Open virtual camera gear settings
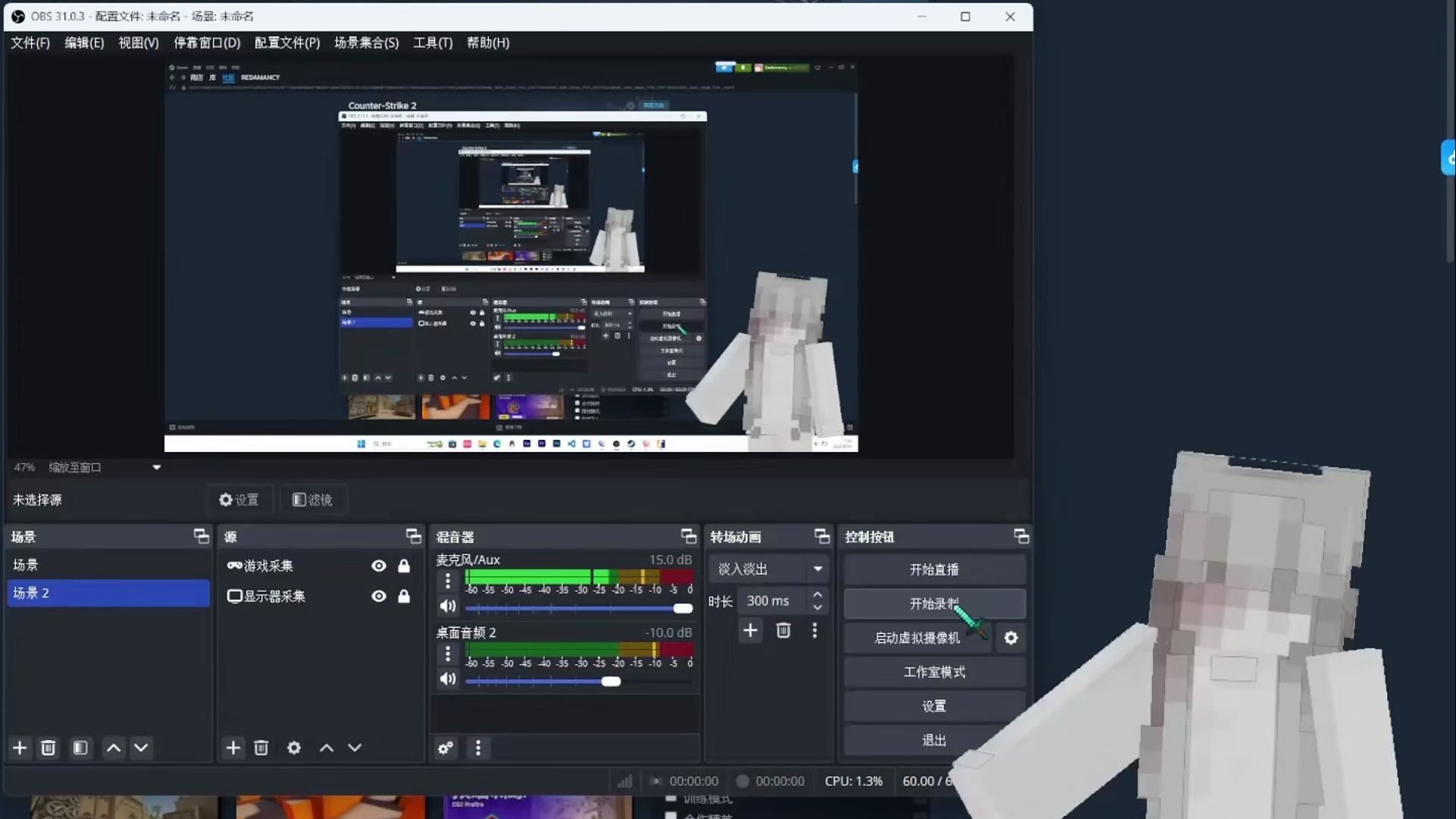 [1011, 638]
